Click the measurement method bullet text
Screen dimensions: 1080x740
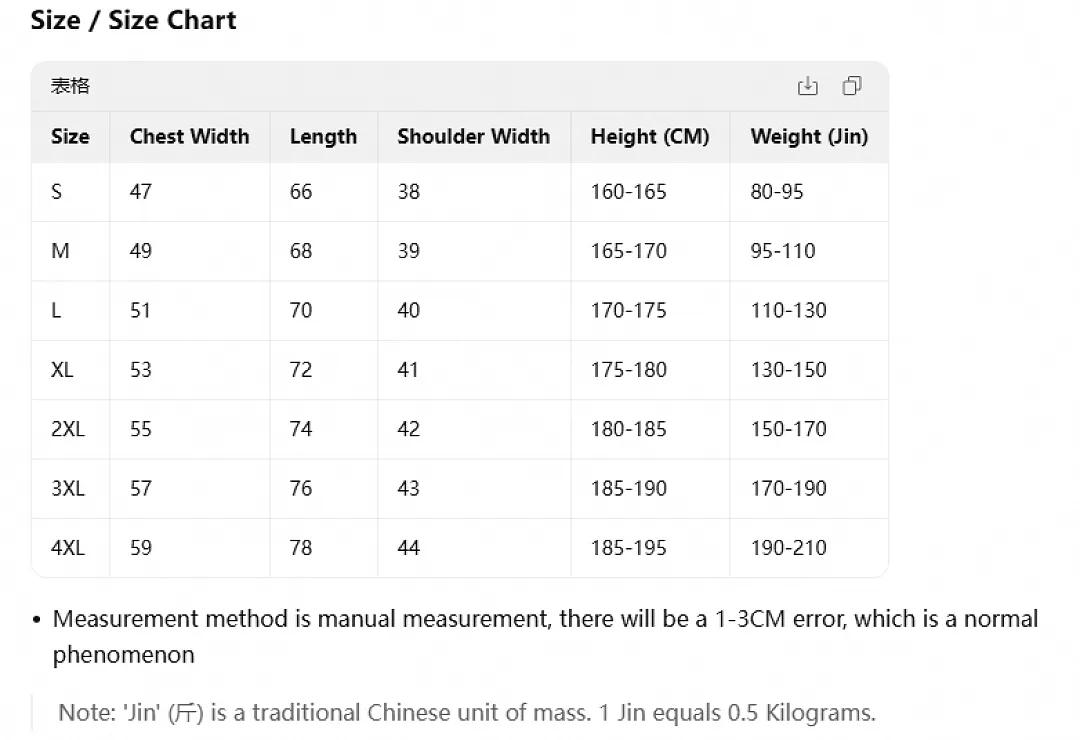[x=545, y=637]
